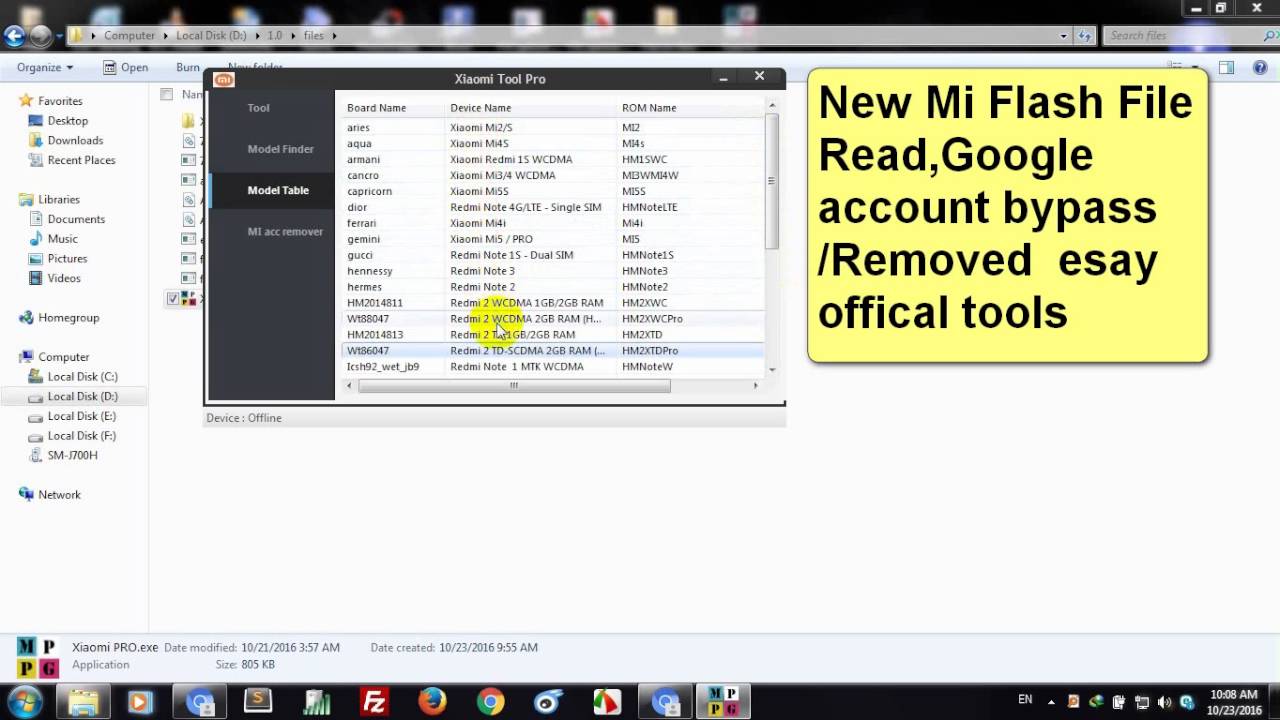Select Downloads in the navigation pane
This screenshot has width=1280, height=720.
tap(75, 141)
